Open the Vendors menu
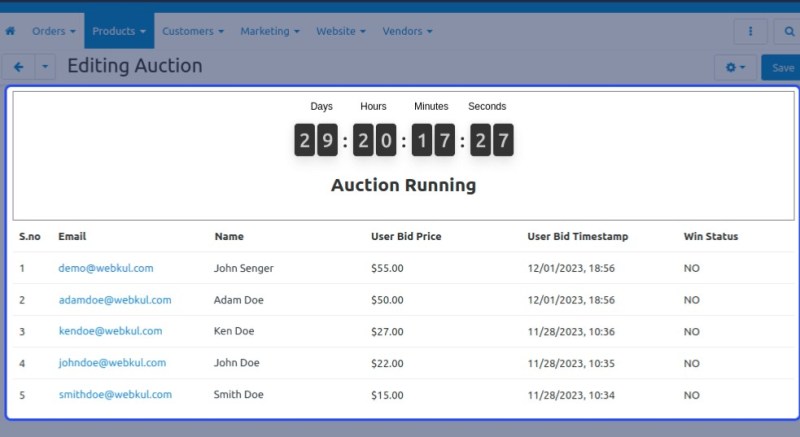The height and width of the screenshot is (437, 800). [407, 31]
